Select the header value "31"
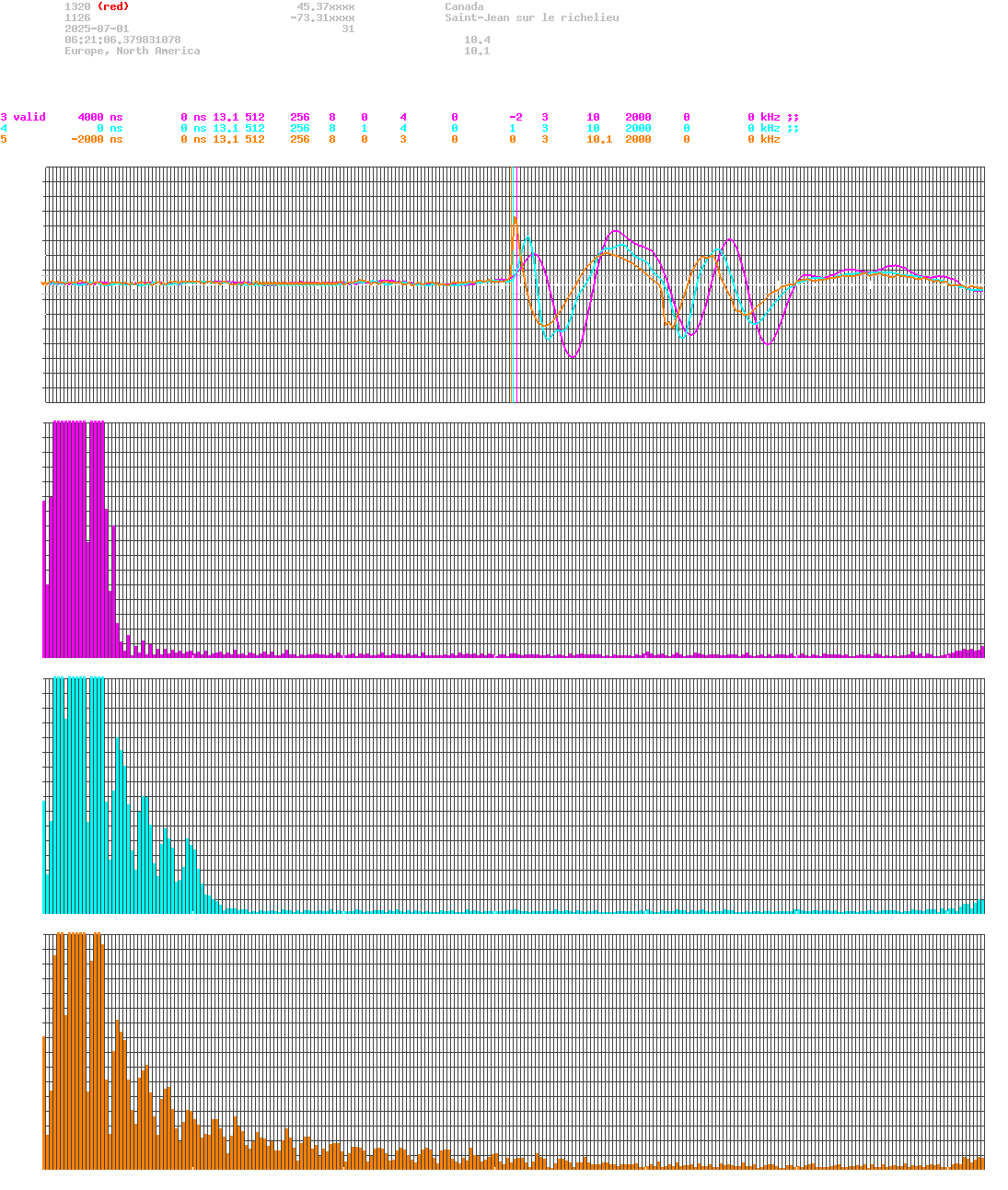 pyautogui.click(x=348, y=29)
